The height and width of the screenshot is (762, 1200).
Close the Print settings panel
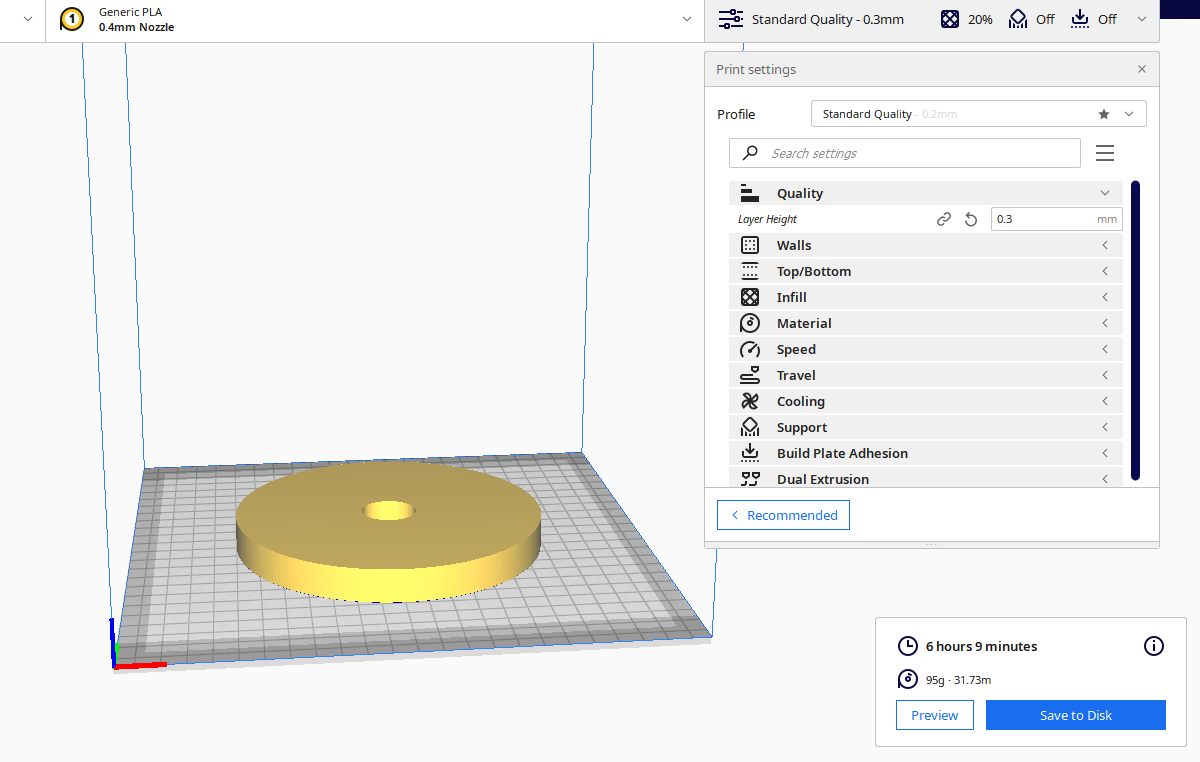(1142, 70)
